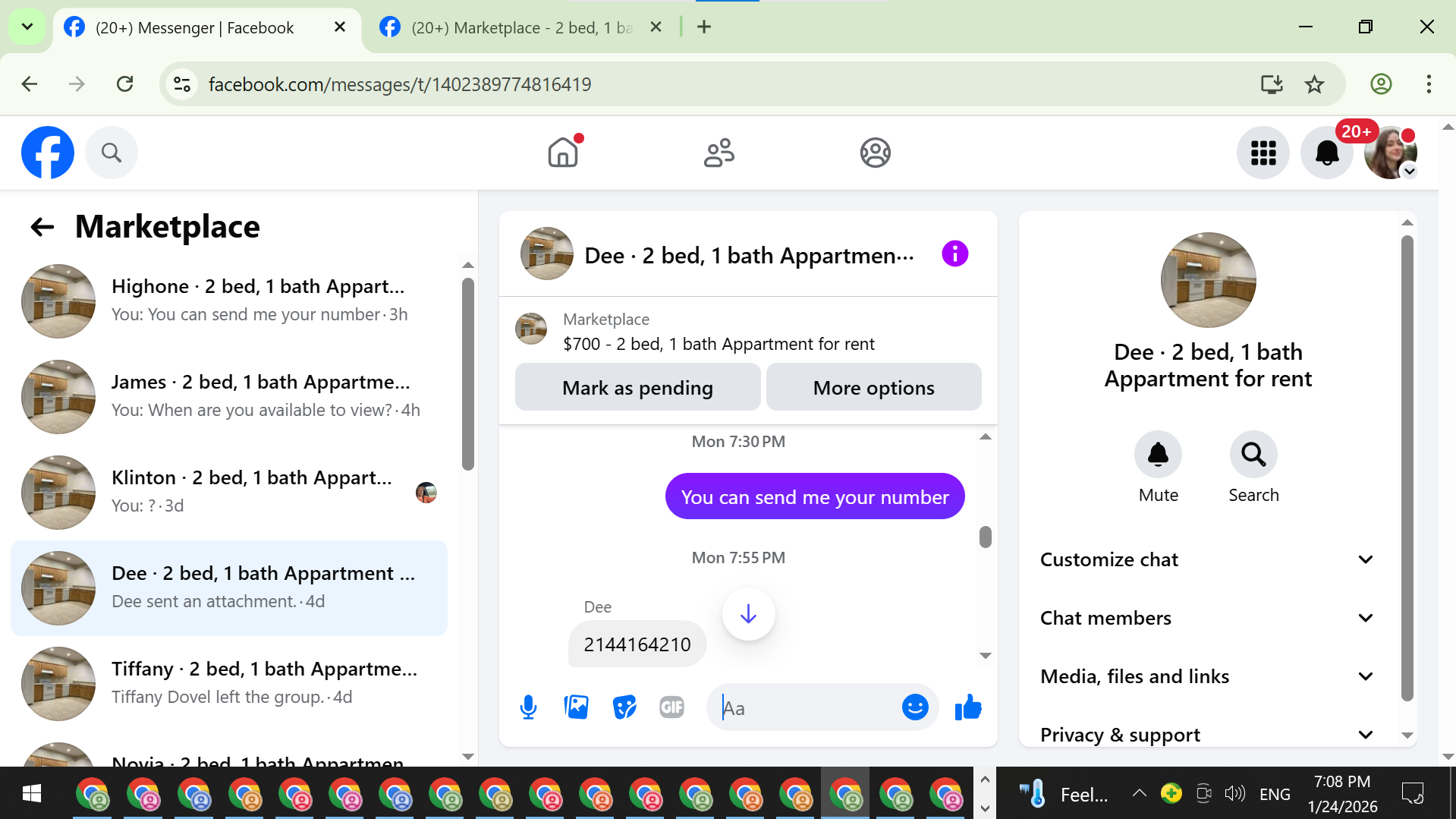Expand Media, files and links section
The image size is (1456, 819).
coord(1208,676)
